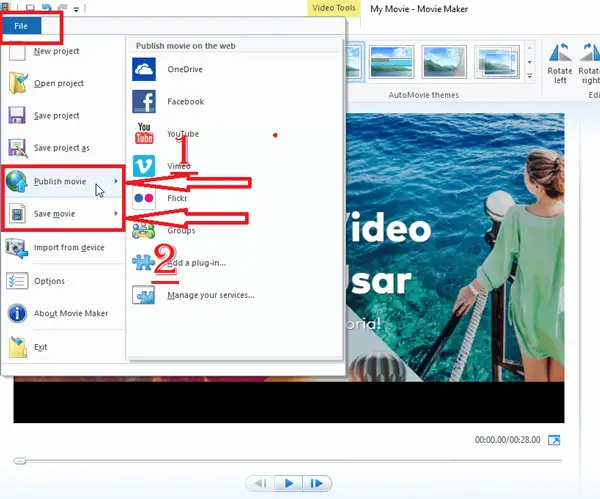Select Open project from the File menu
Image resolution: width=600 pixels, height=499 pixels.
click(63, 83)
